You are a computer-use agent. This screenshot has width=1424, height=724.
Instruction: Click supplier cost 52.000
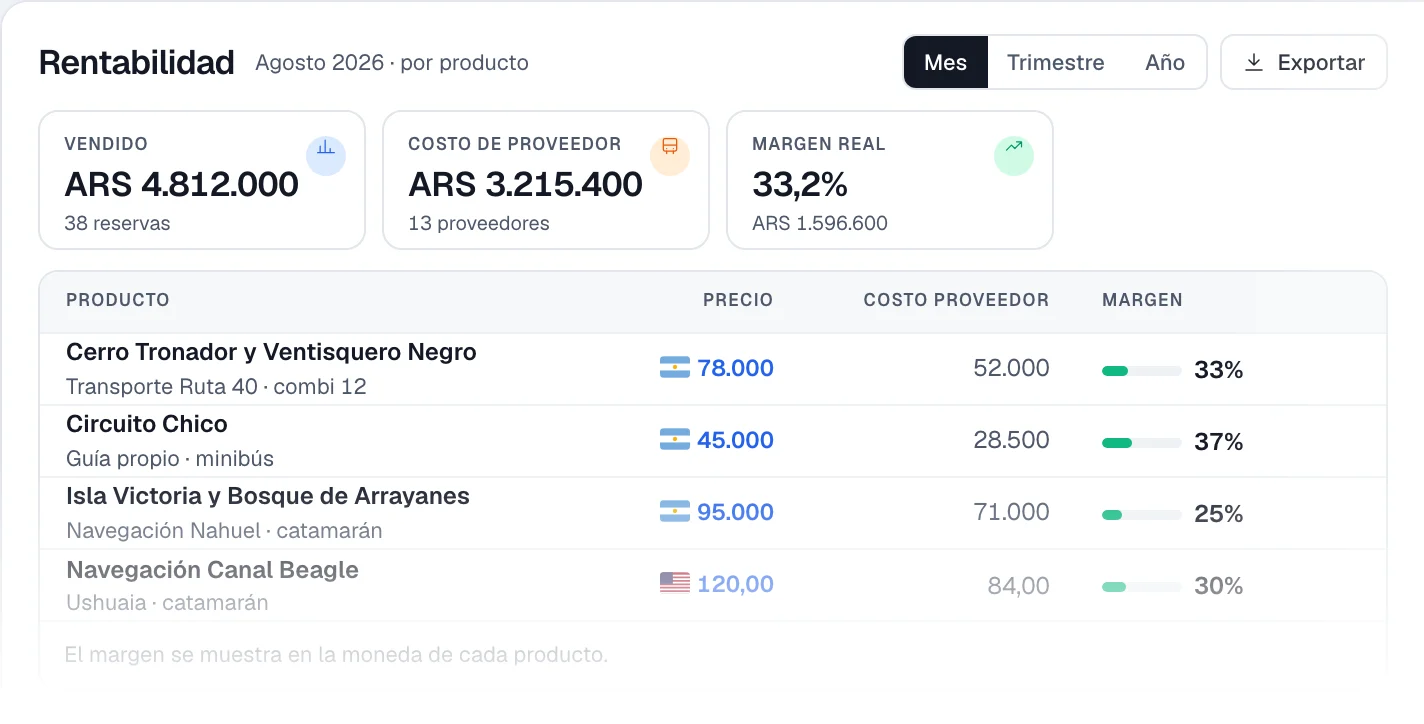[x=1012, y=368]
